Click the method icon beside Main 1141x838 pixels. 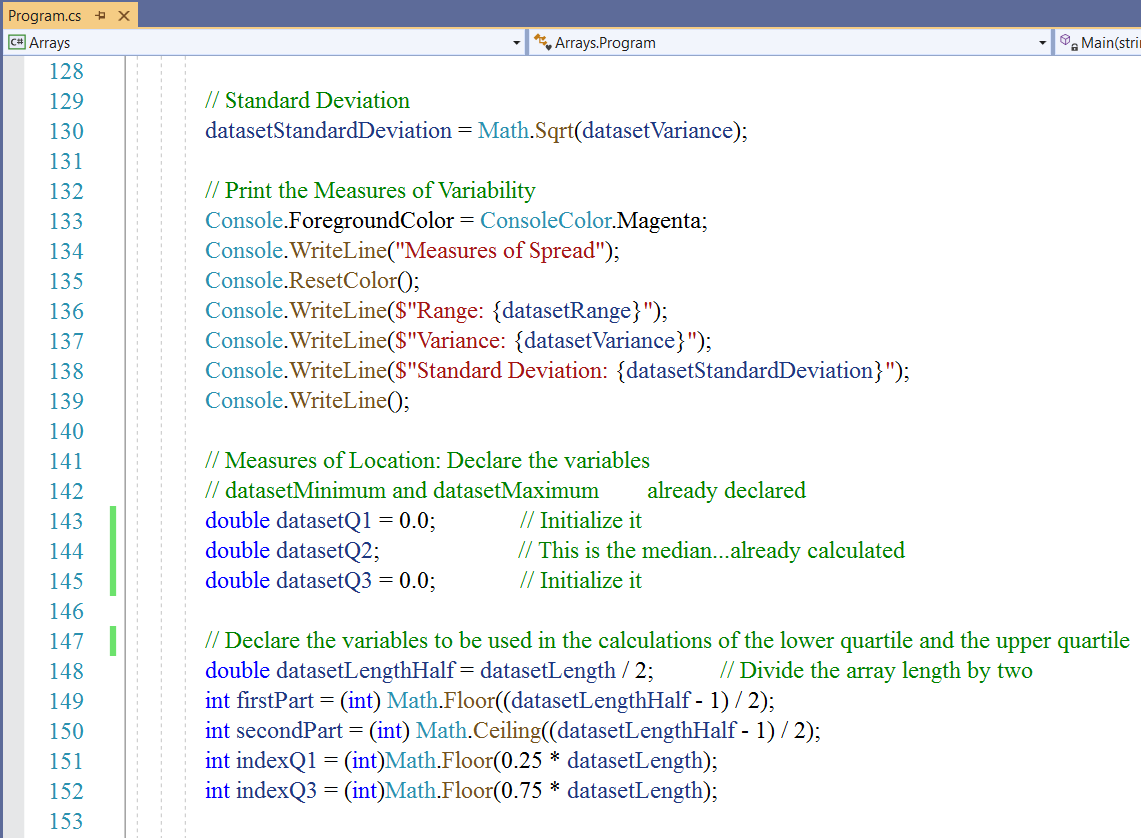(1067, 43)
